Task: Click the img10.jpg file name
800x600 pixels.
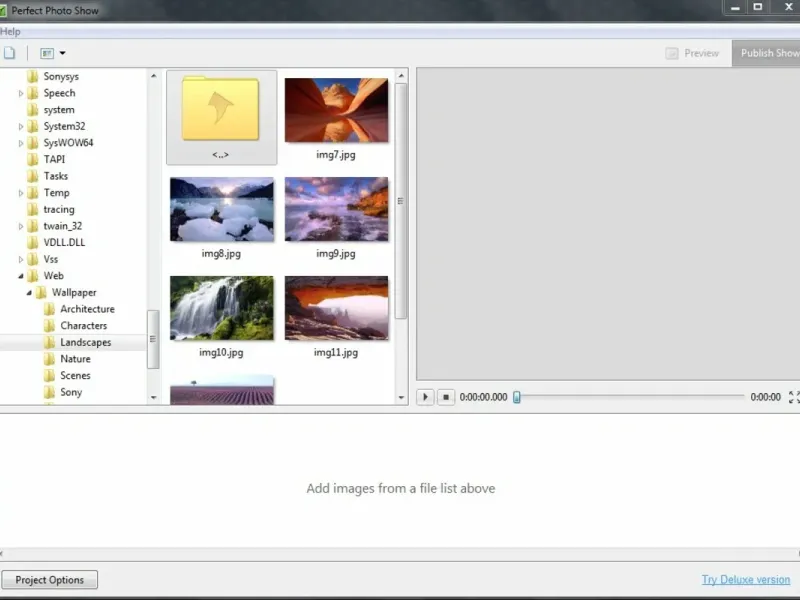Action: point(221,353)
